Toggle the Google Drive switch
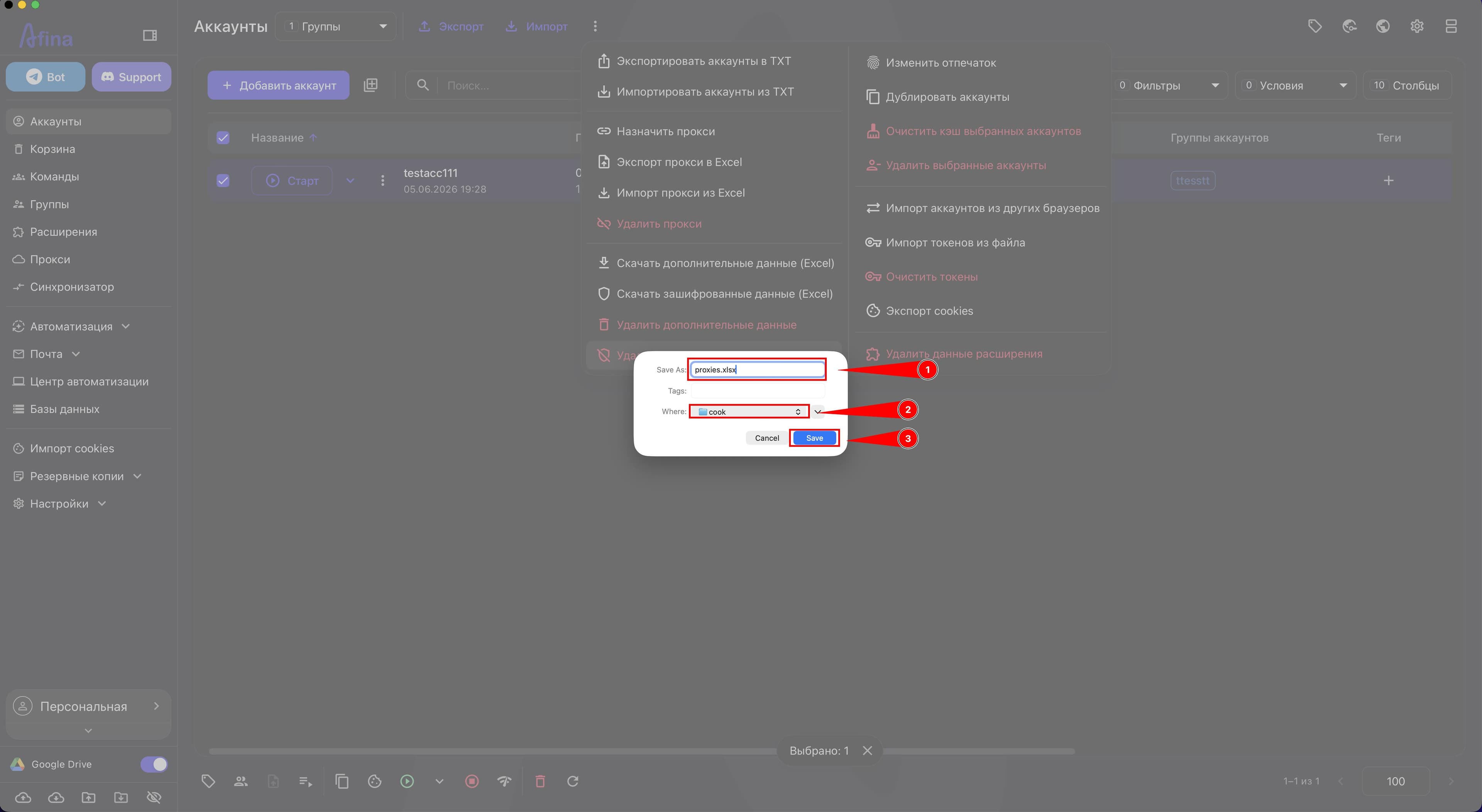This screenshot has height=812, width=1482. coord(154,764)
